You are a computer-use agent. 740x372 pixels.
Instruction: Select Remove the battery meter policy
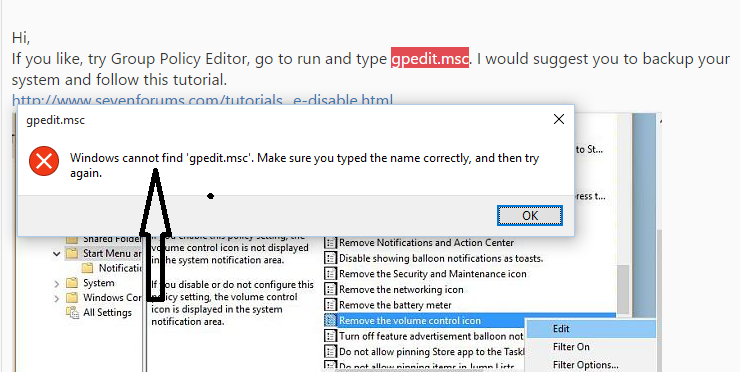pos(395,305)
